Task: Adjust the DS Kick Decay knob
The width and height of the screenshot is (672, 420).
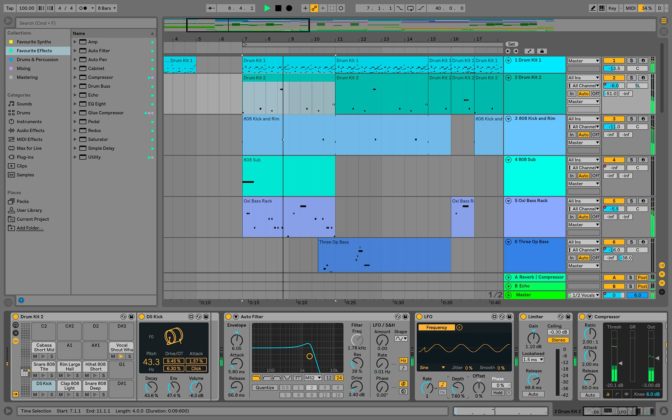Action: tap(151, 387)
